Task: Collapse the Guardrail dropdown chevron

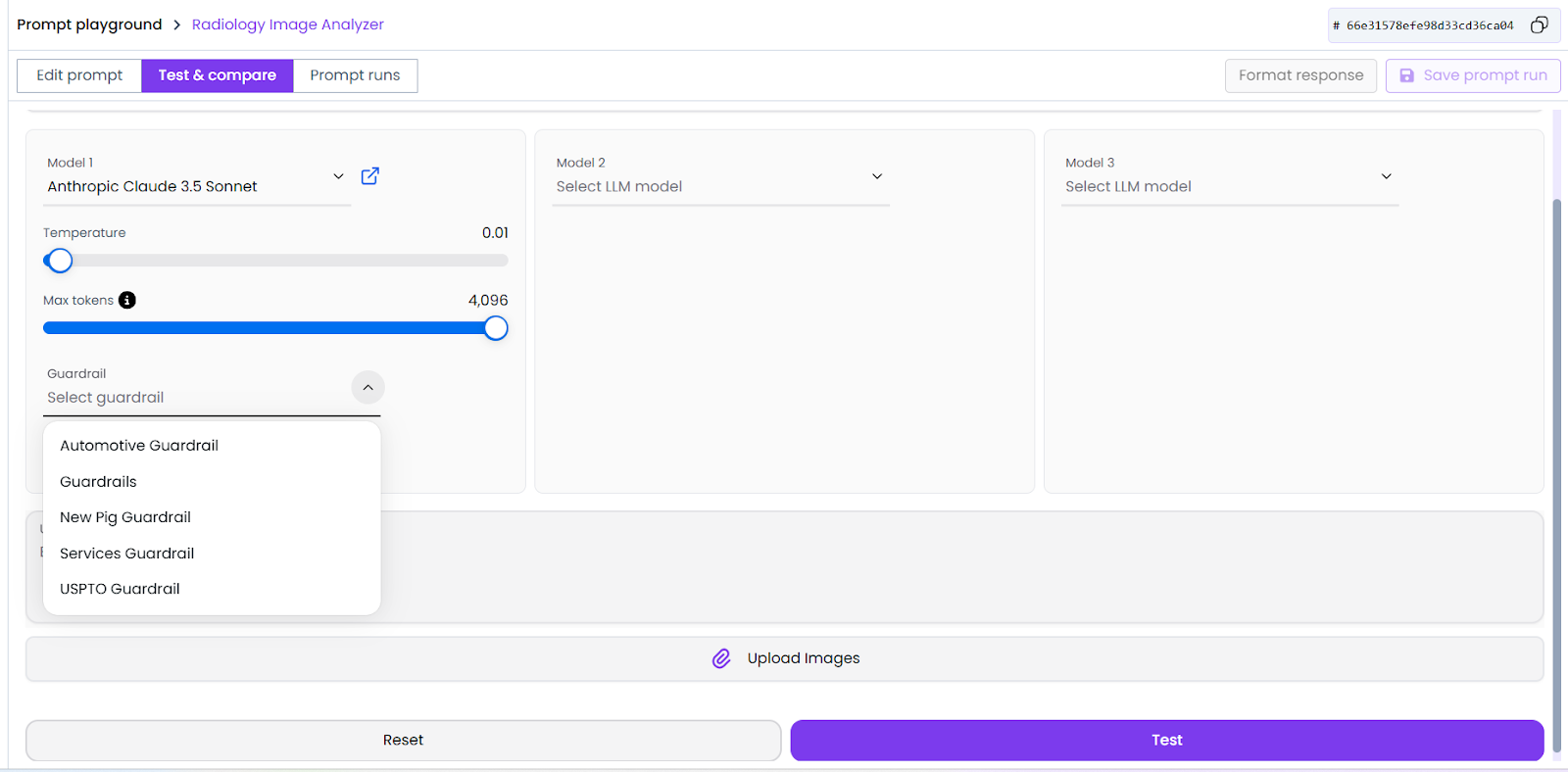Action: pos(367,388)
